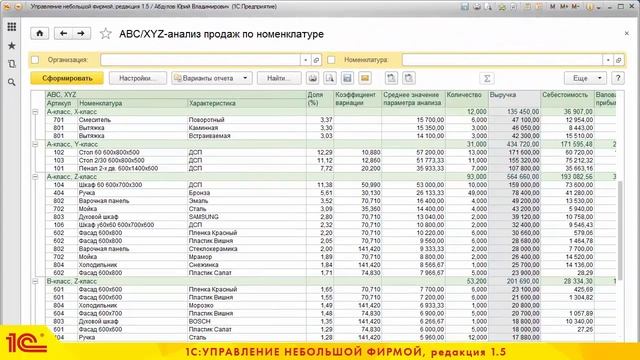
Task: Open print preview icon in report toolbar
Action: (x=330, y=78)
